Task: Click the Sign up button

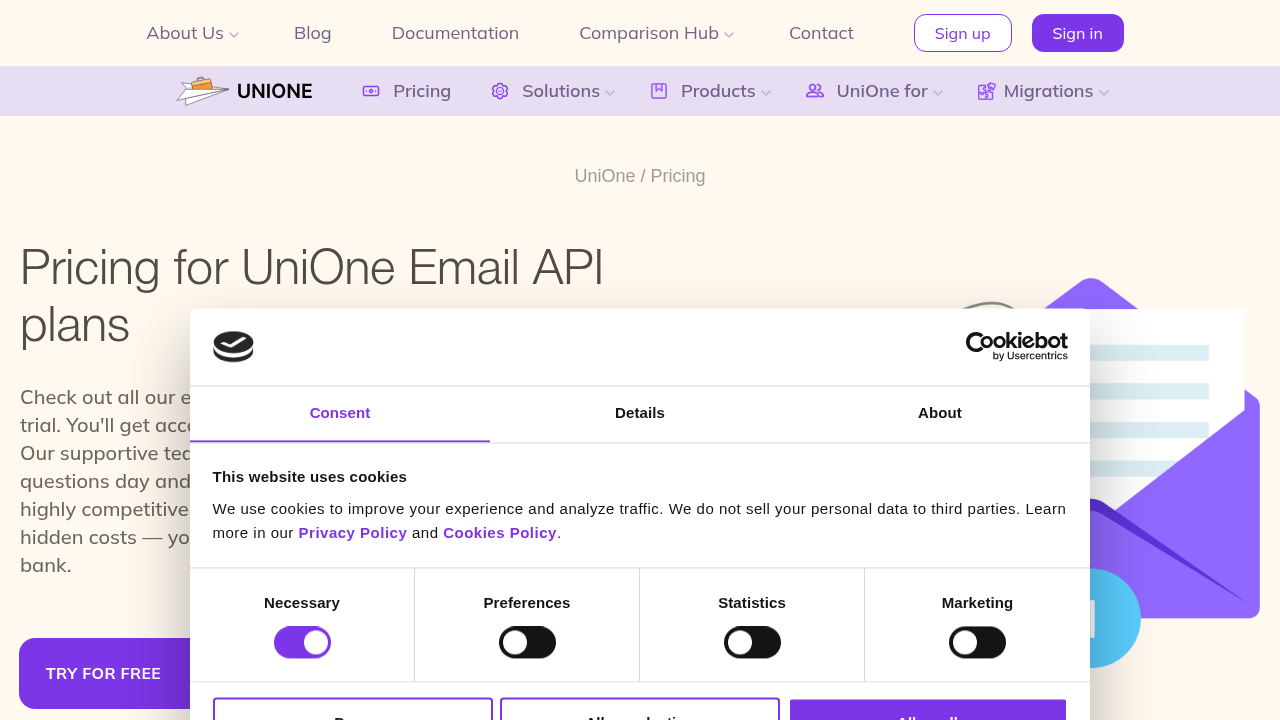Action: [x=962, y=33]
